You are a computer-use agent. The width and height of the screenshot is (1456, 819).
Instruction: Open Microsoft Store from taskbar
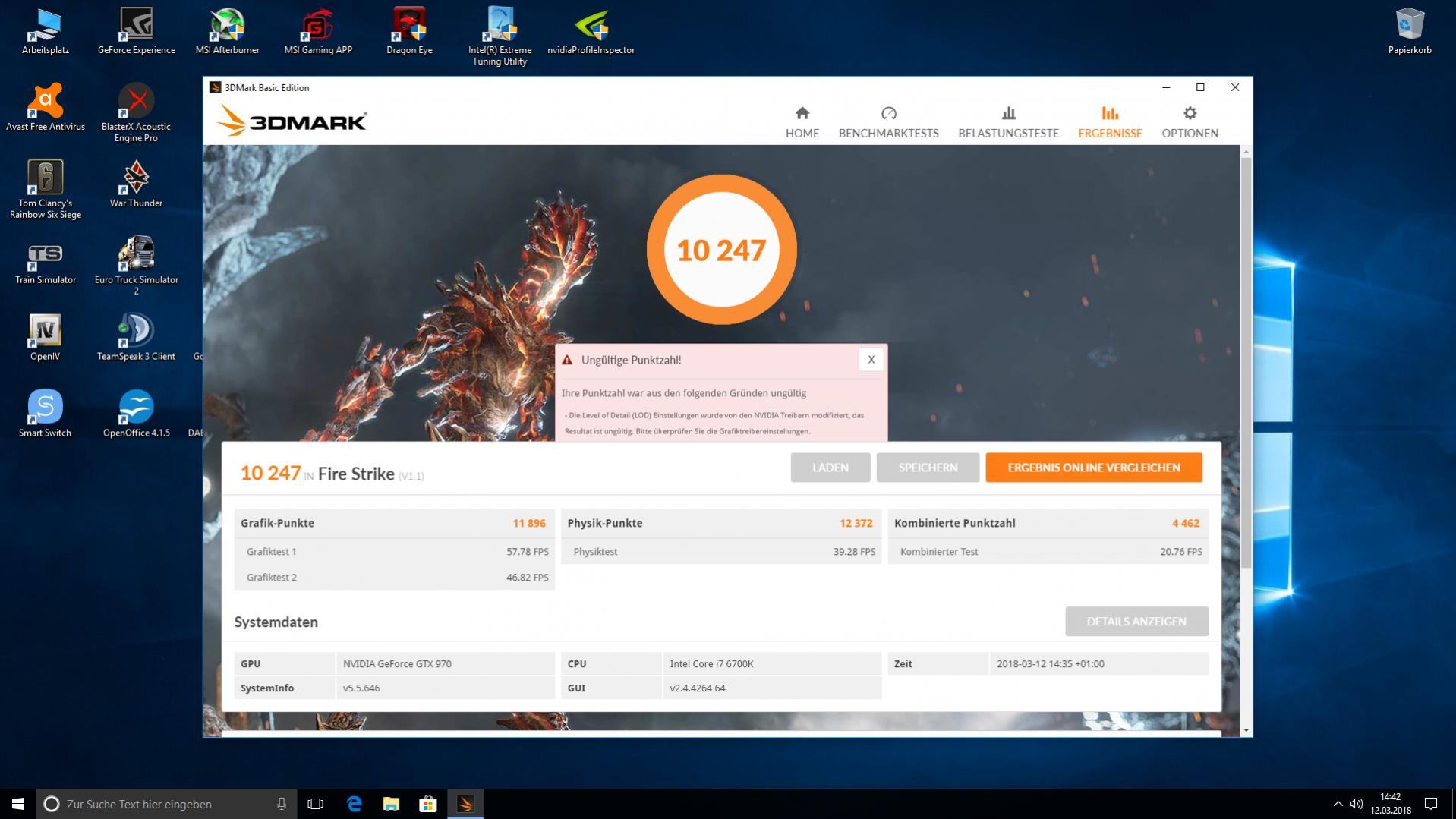coord(428,804)
